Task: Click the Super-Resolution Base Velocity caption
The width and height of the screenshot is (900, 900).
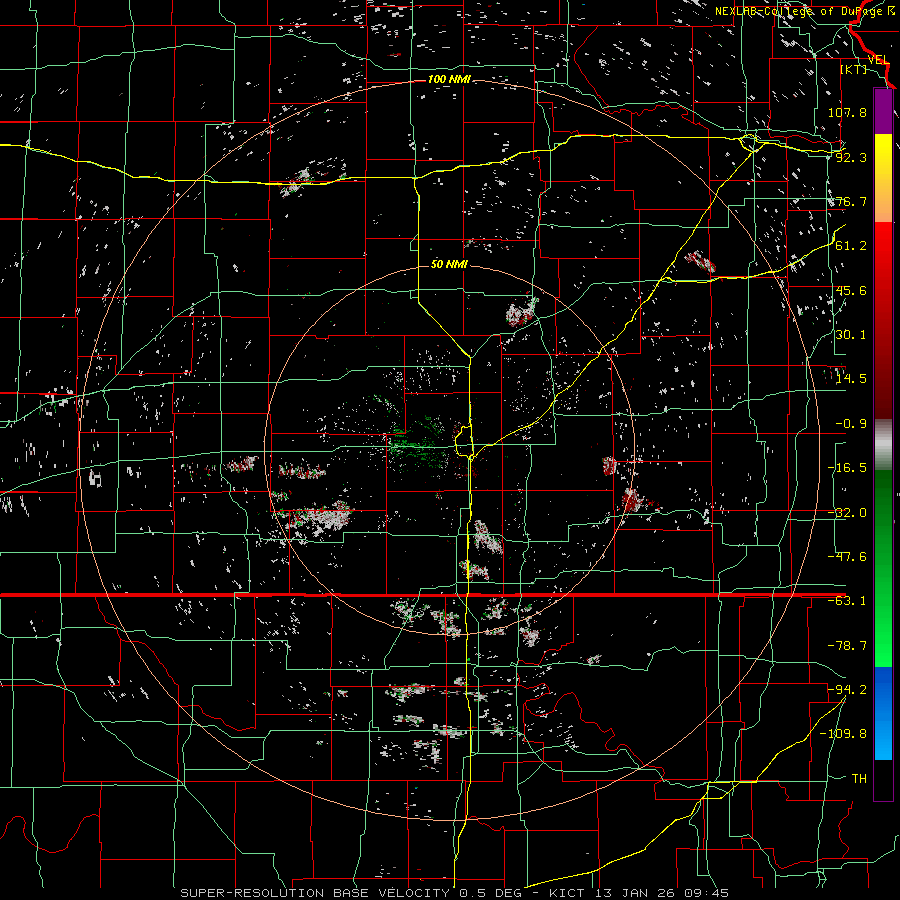Action: (x=355, y=893)
